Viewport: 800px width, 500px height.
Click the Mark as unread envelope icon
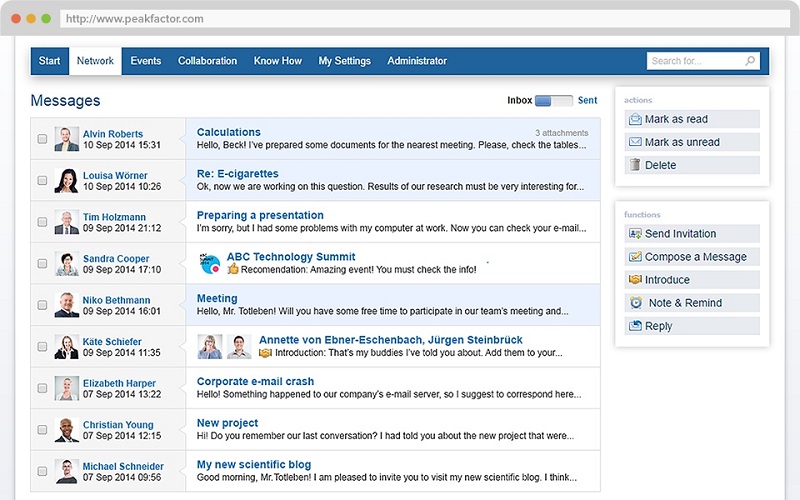tap(635, 142)
